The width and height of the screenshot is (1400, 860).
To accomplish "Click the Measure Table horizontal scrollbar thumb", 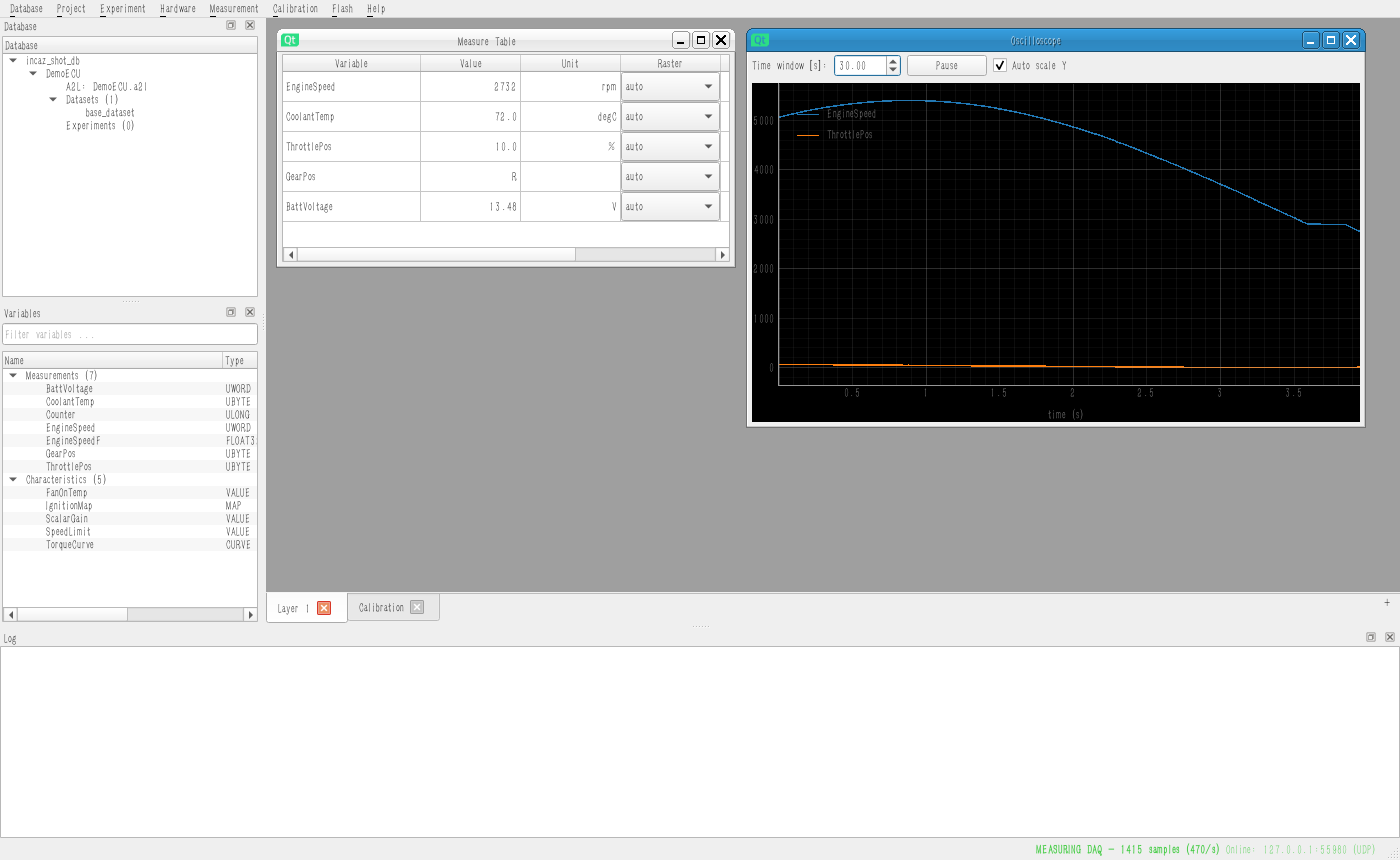I will point(437,255).
